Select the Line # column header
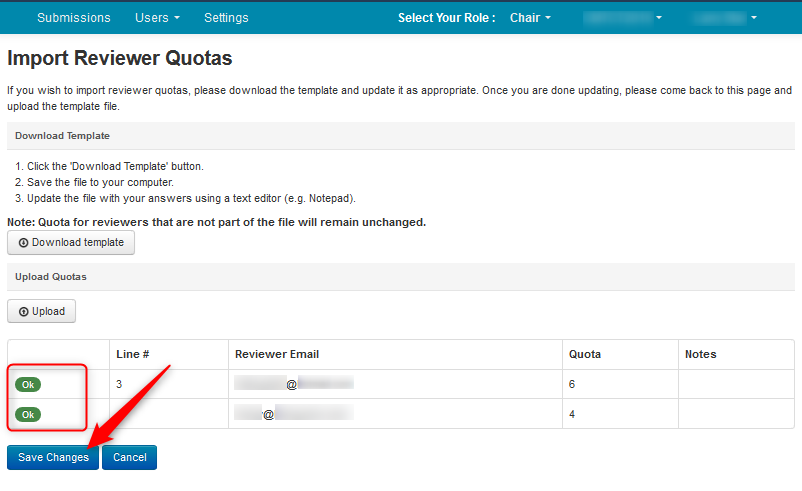The height and width of the screenshot is (491, 802). click(133, 354)
